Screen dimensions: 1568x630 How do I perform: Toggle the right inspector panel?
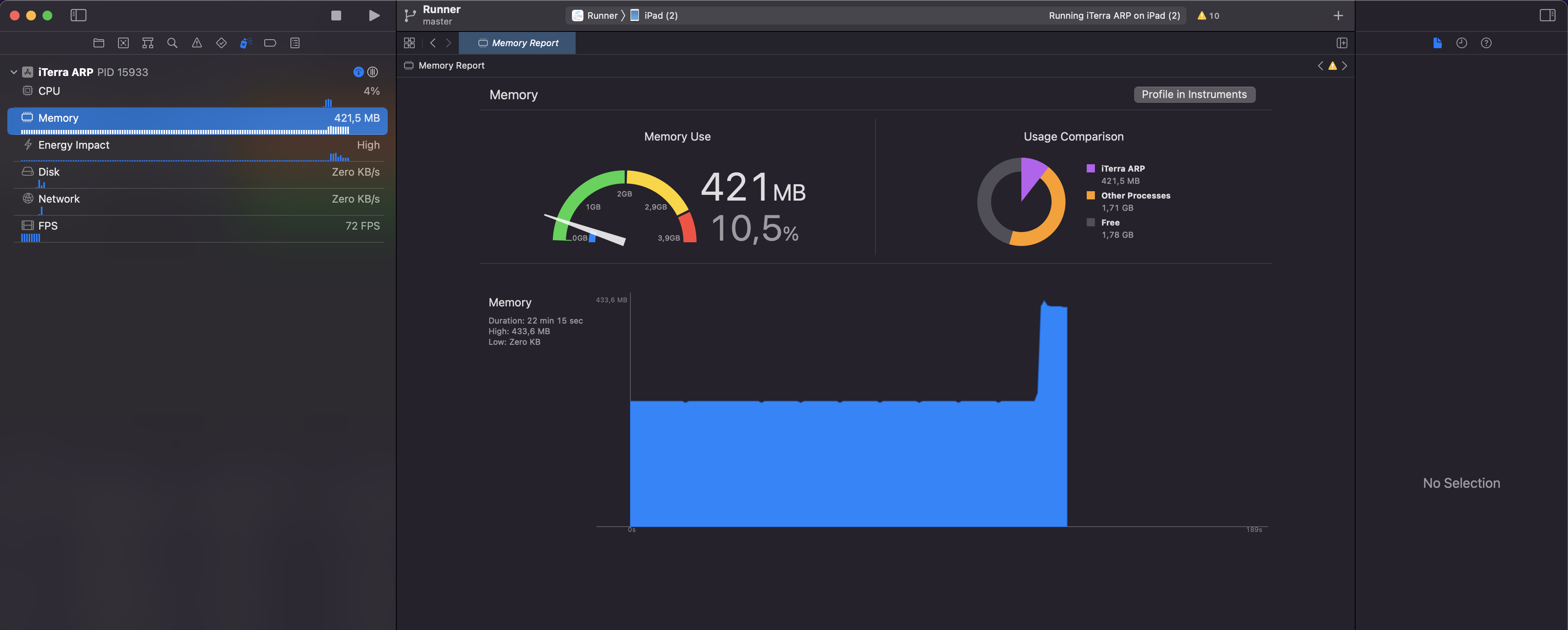(1547, 15)
